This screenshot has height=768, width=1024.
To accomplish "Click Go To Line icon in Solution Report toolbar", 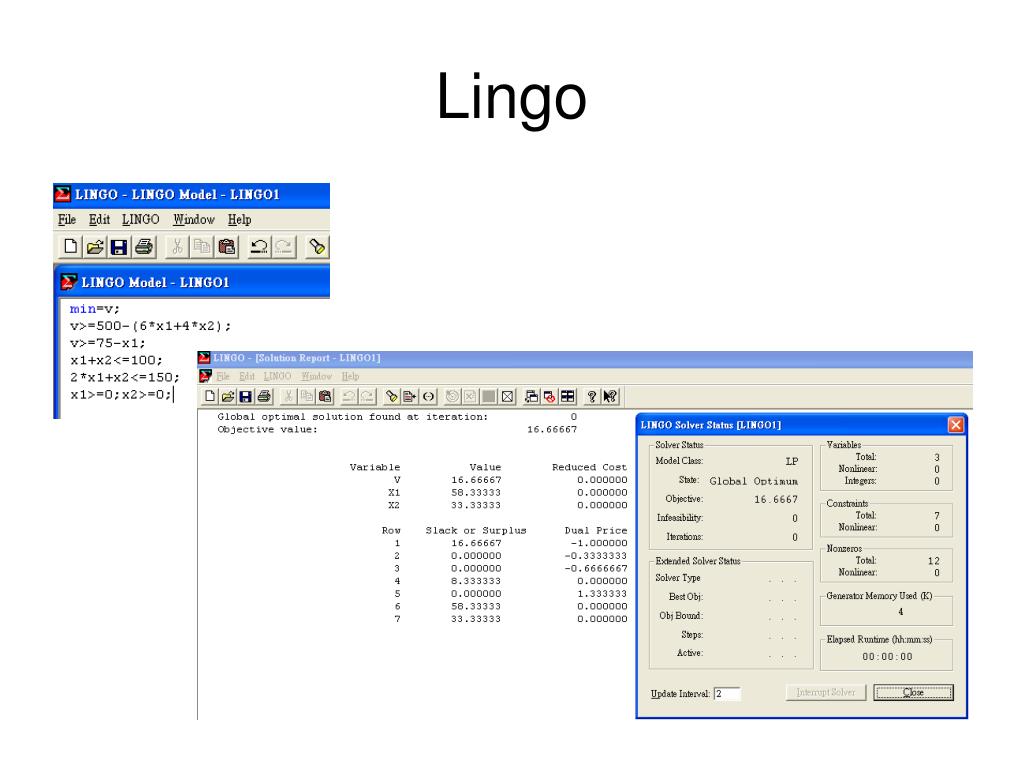I will pyautogui.click(x=409, y=396).
